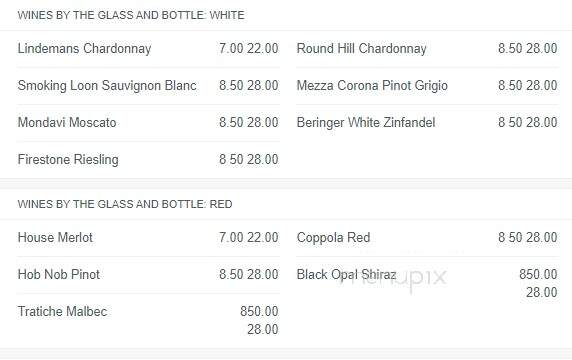Screen dimensions: 572x360
Task: Click the House Merlot price 7.00 22.00
Action: (x=248, y=238)
